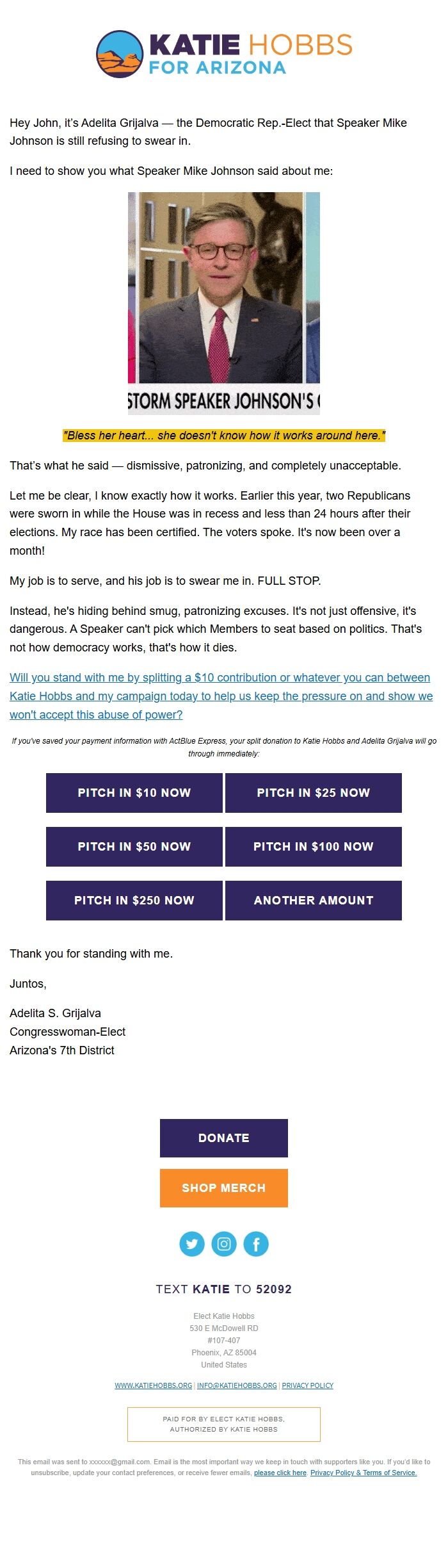Click the "please click here" unsubscribe link

tap(280, 1473)
